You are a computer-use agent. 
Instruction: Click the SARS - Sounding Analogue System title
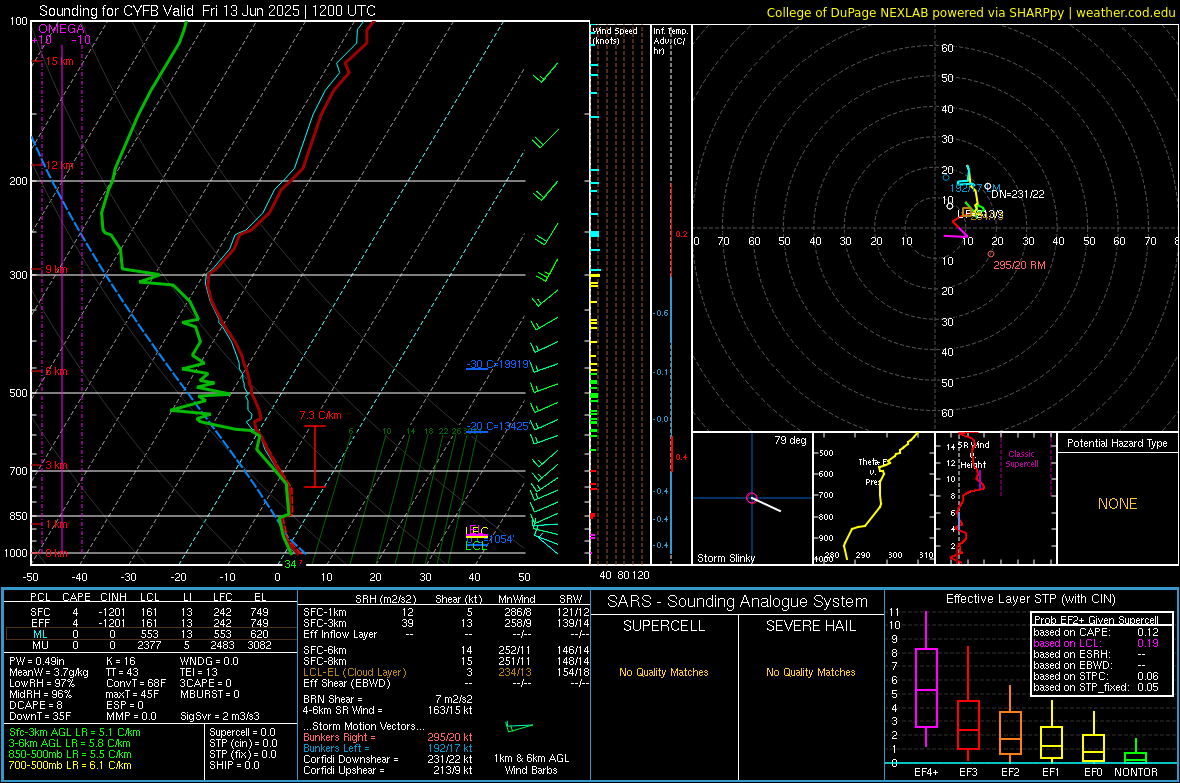[x=737, y=602]
